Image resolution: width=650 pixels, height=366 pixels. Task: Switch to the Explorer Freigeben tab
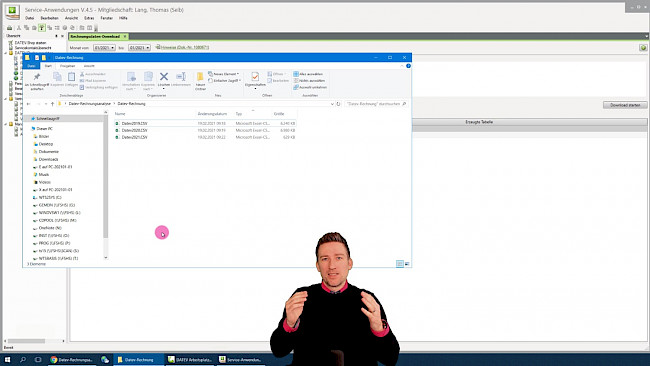67,66
